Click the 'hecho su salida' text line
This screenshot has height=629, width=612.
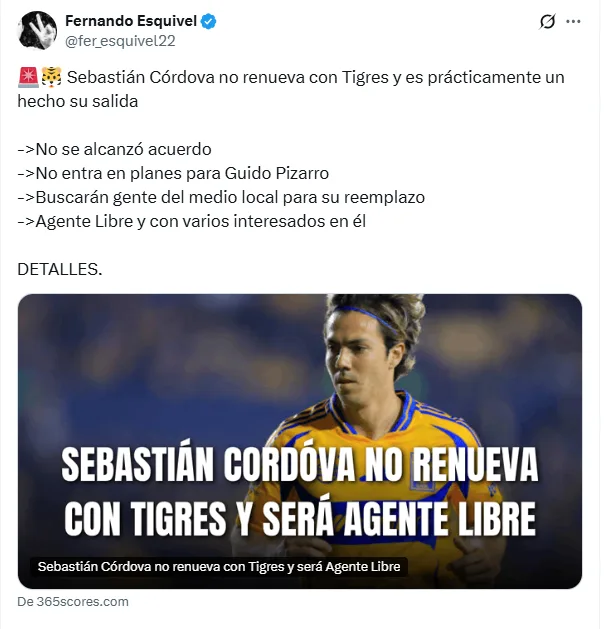click(x=78, y=101)
